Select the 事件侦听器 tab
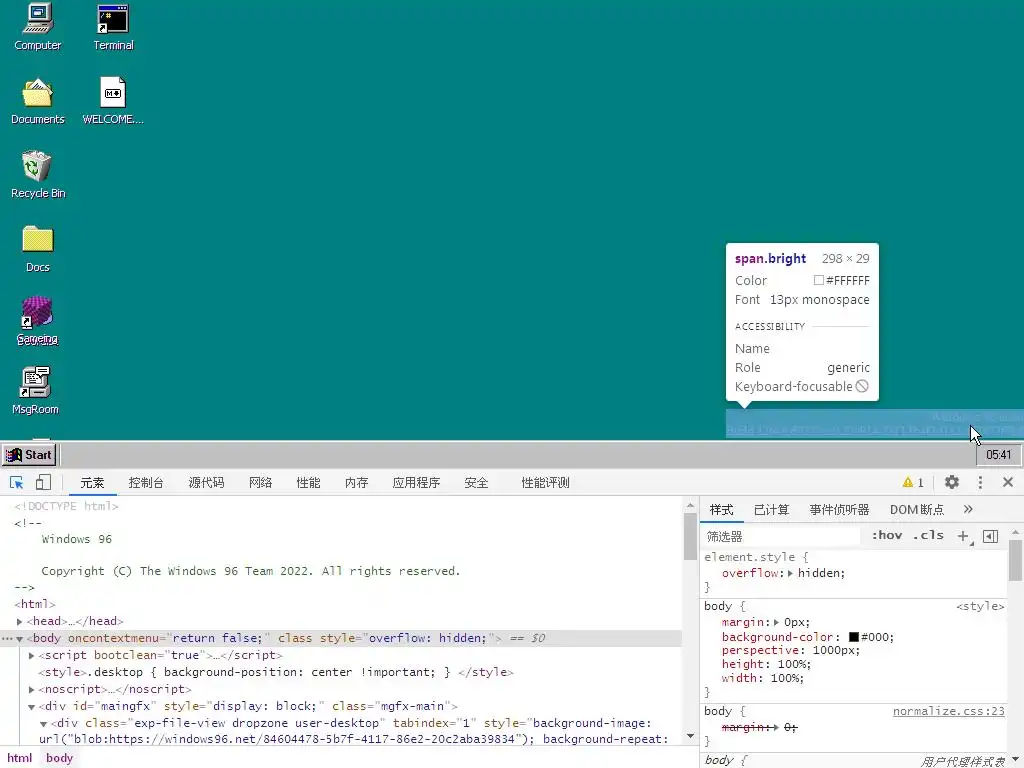 click(x=839, y=510)
